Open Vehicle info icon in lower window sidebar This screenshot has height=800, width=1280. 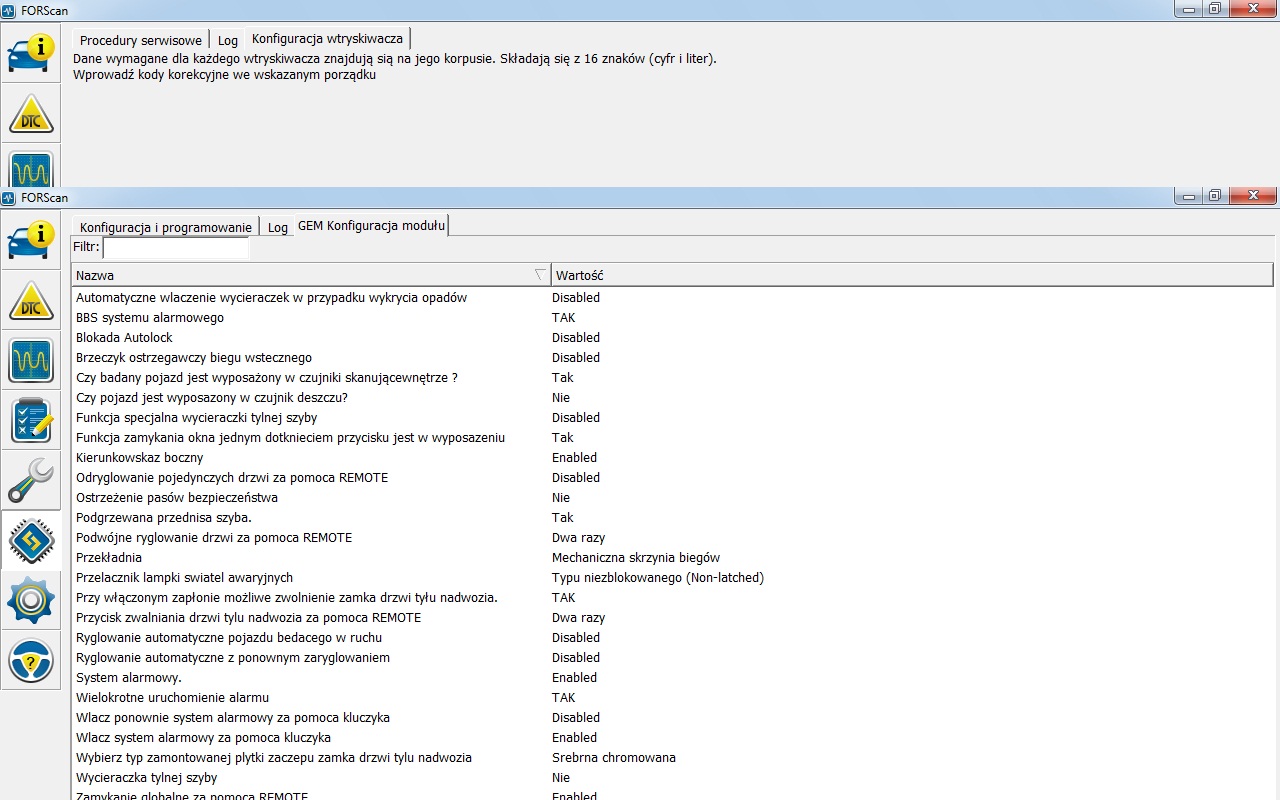[x=31, y=239]
